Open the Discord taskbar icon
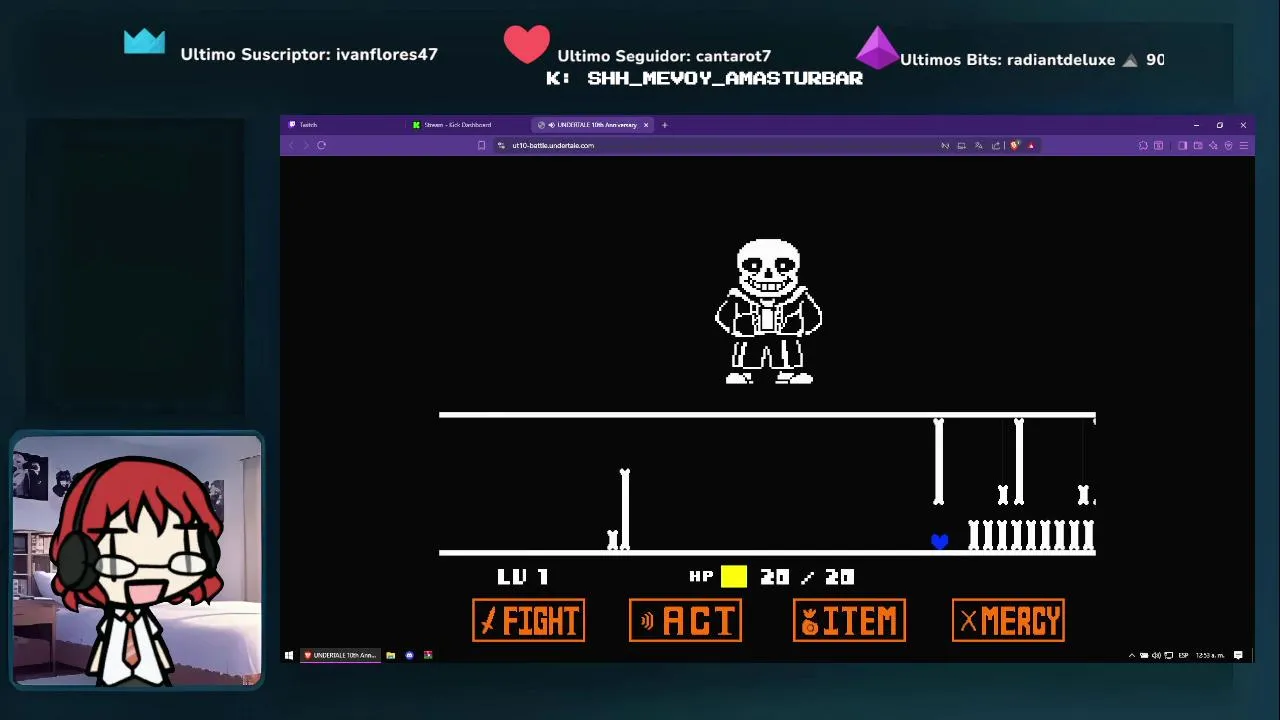Image resolution: width=1280 pixels, height=720 pixels. coord(409,655)
